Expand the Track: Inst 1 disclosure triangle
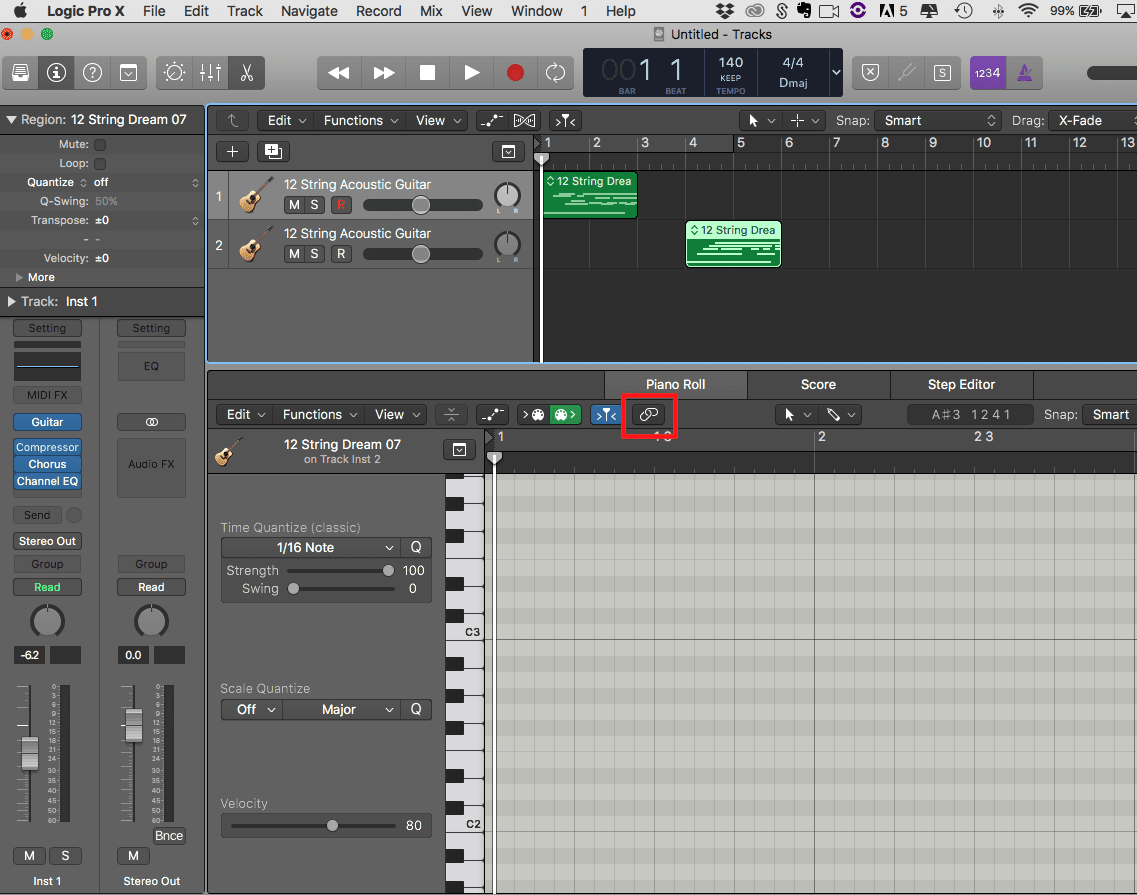Viewport: 1137px width, 895px height. [12, 301]
